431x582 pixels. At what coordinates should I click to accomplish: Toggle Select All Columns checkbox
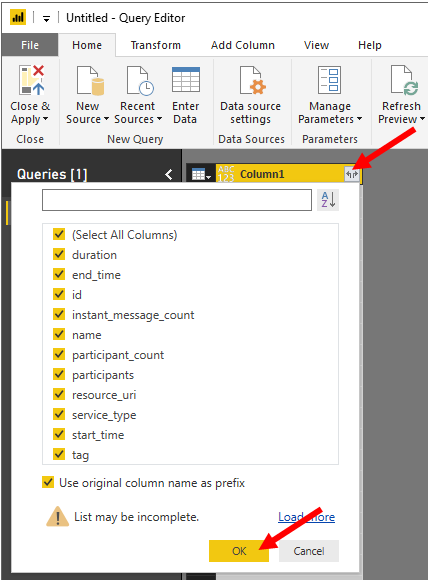(59, 234)
